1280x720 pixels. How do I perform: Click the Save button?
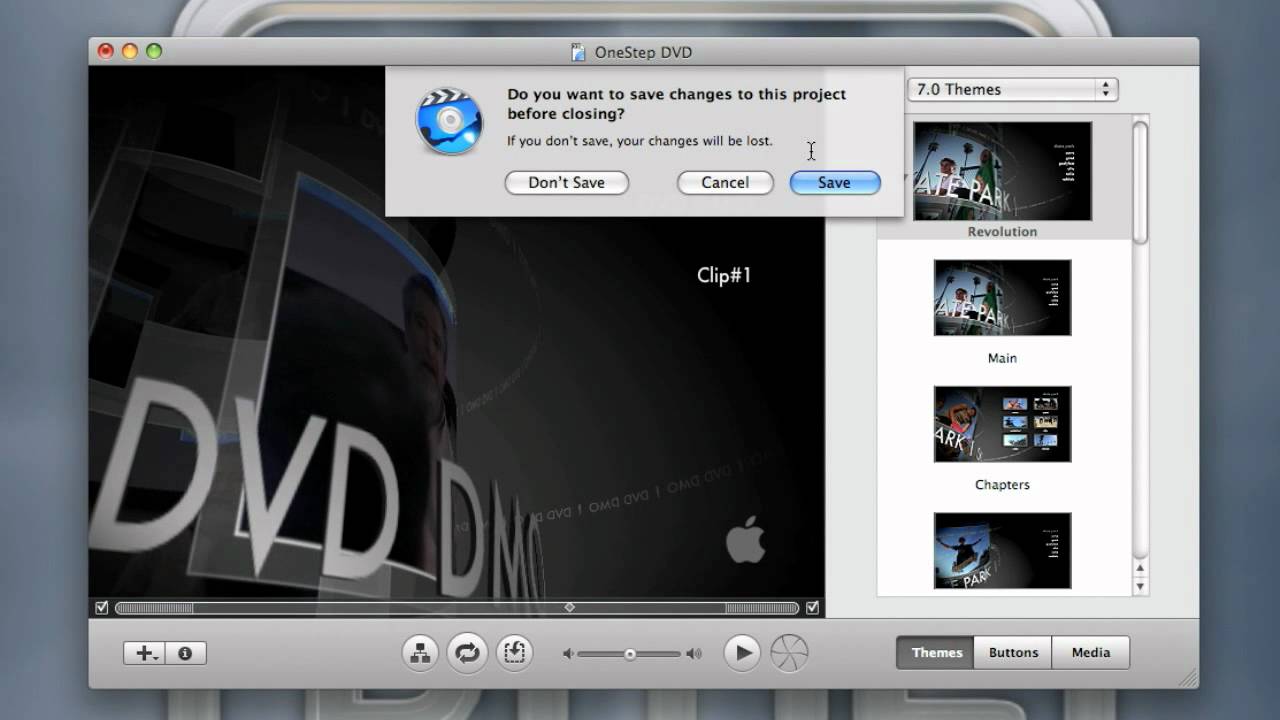coord(834,182)
